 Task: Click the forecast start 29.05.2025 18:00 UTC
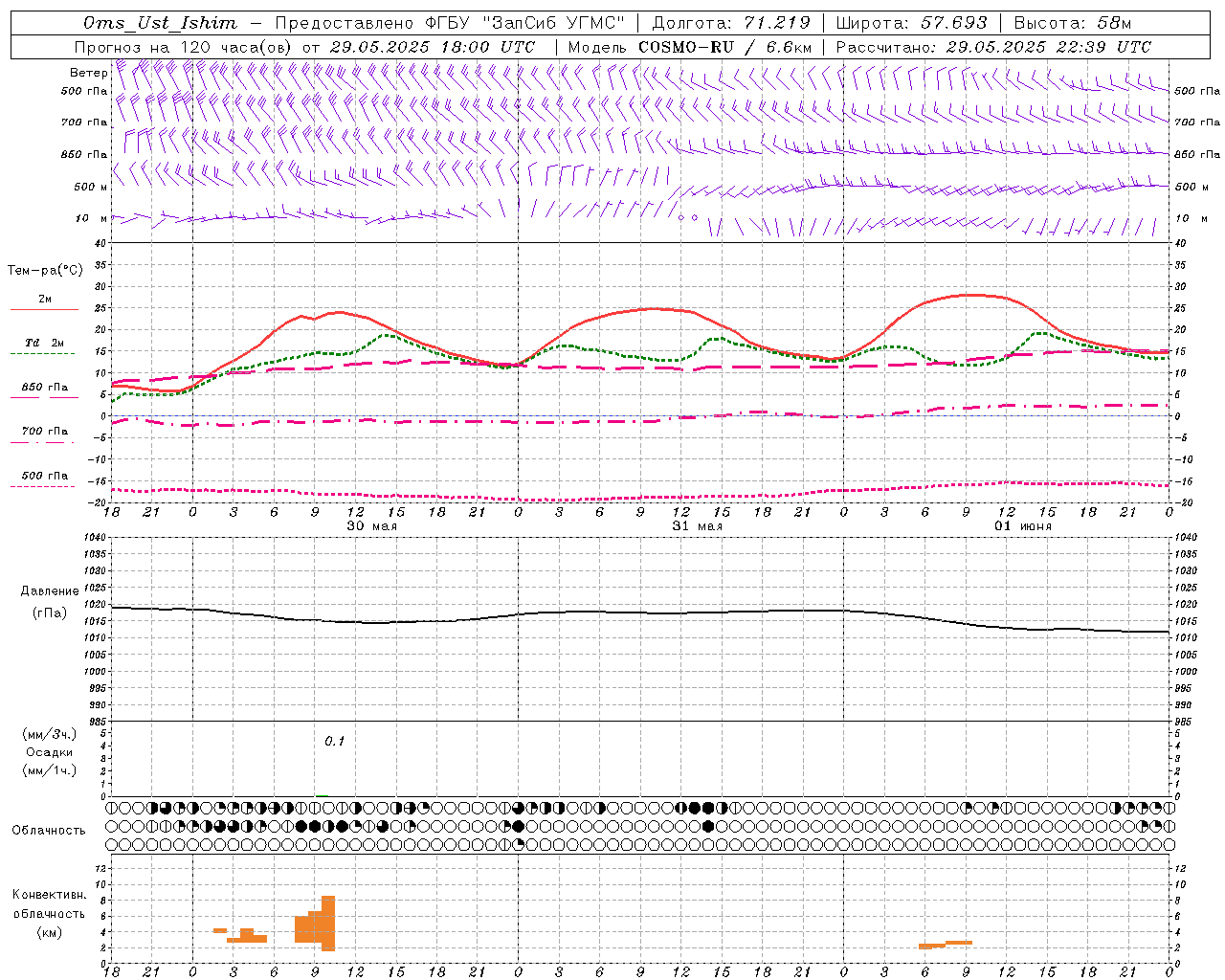point(432,47)
